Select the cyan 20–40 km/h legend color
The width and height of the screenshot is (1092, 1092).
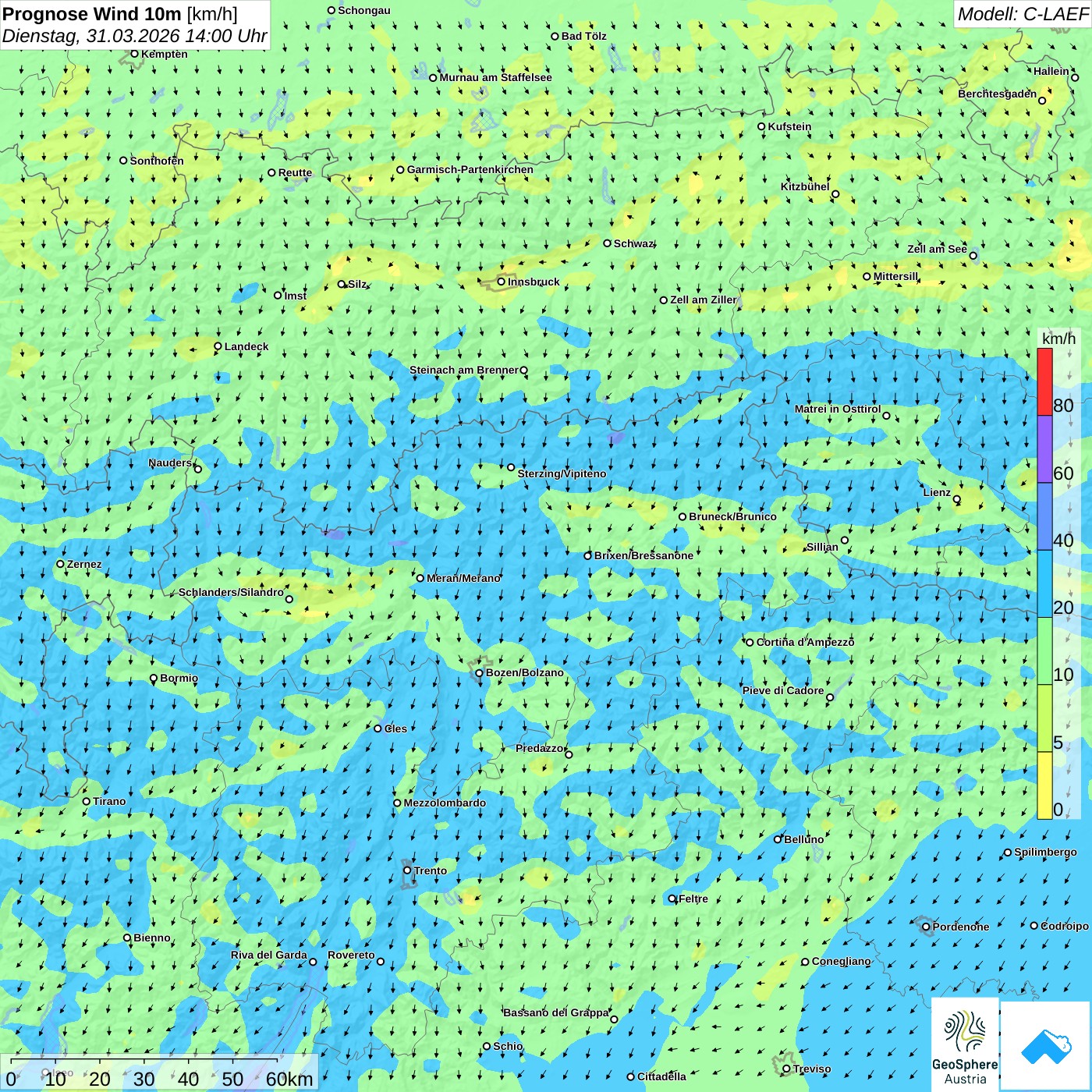coord(1044,584)
